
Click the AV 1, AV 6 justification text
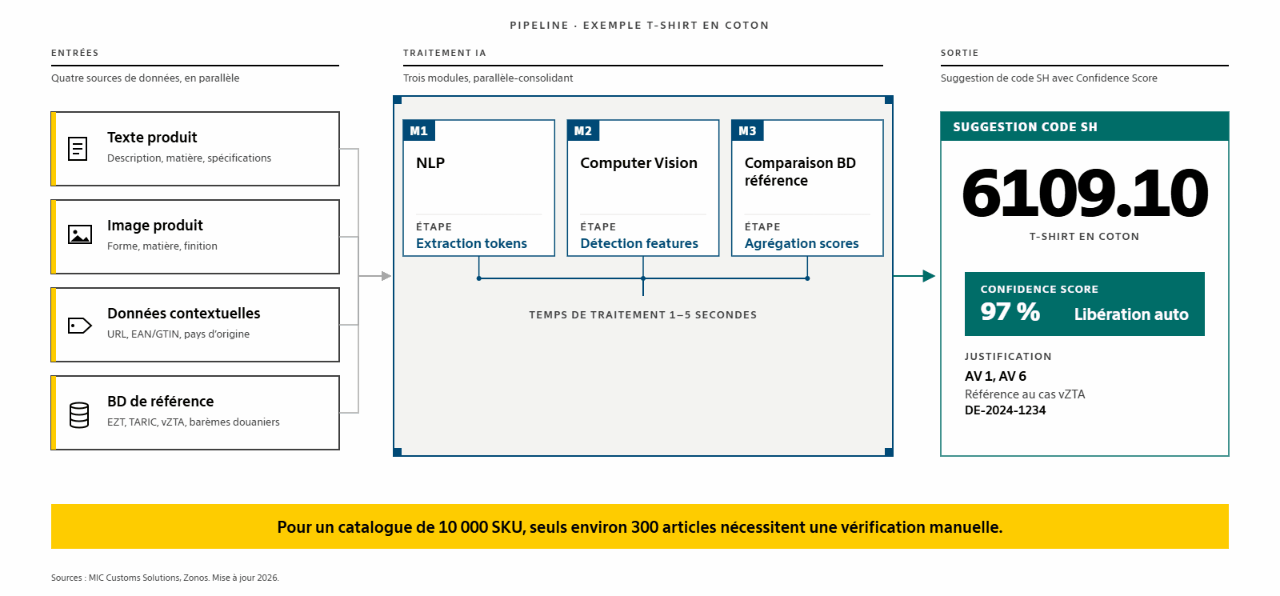tap(995, 377)
